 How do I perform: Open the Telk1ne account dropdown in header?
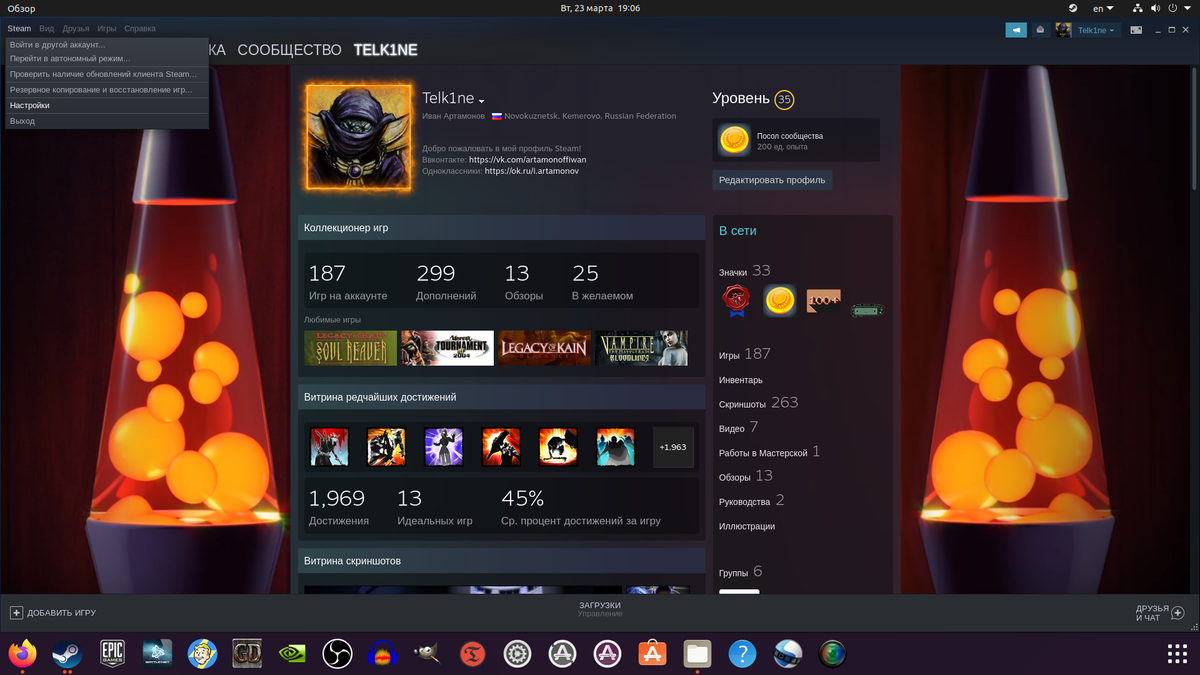1095,30
